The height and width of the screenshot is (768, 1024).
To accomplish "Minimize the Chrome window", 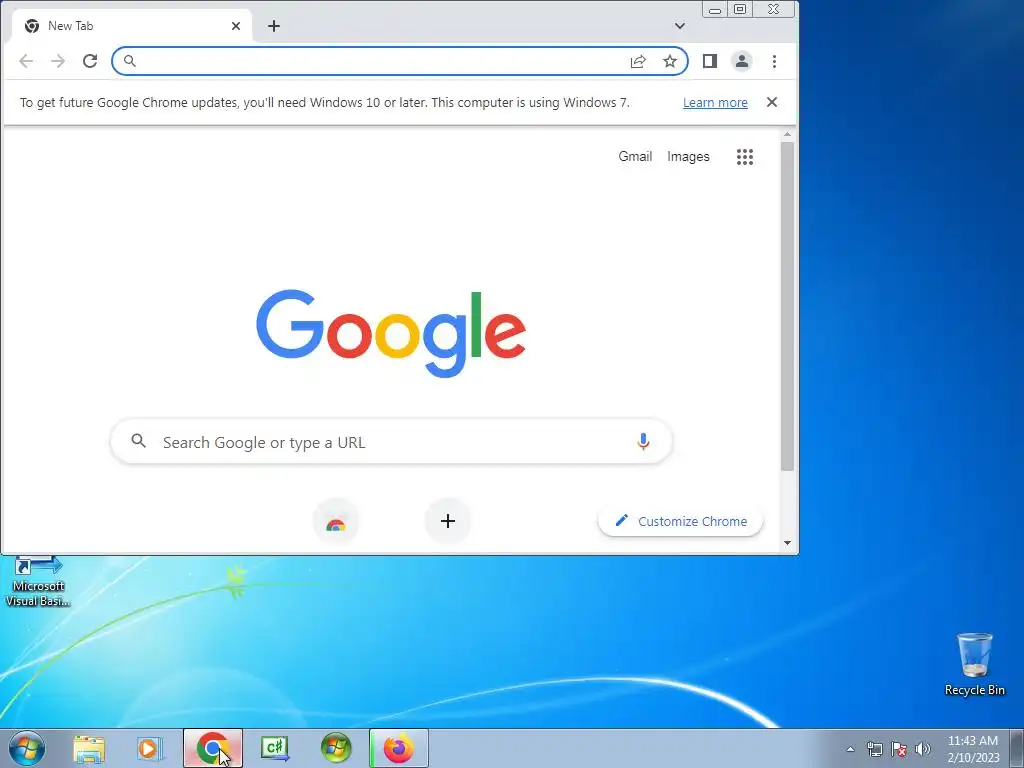I will coord(715,9).
